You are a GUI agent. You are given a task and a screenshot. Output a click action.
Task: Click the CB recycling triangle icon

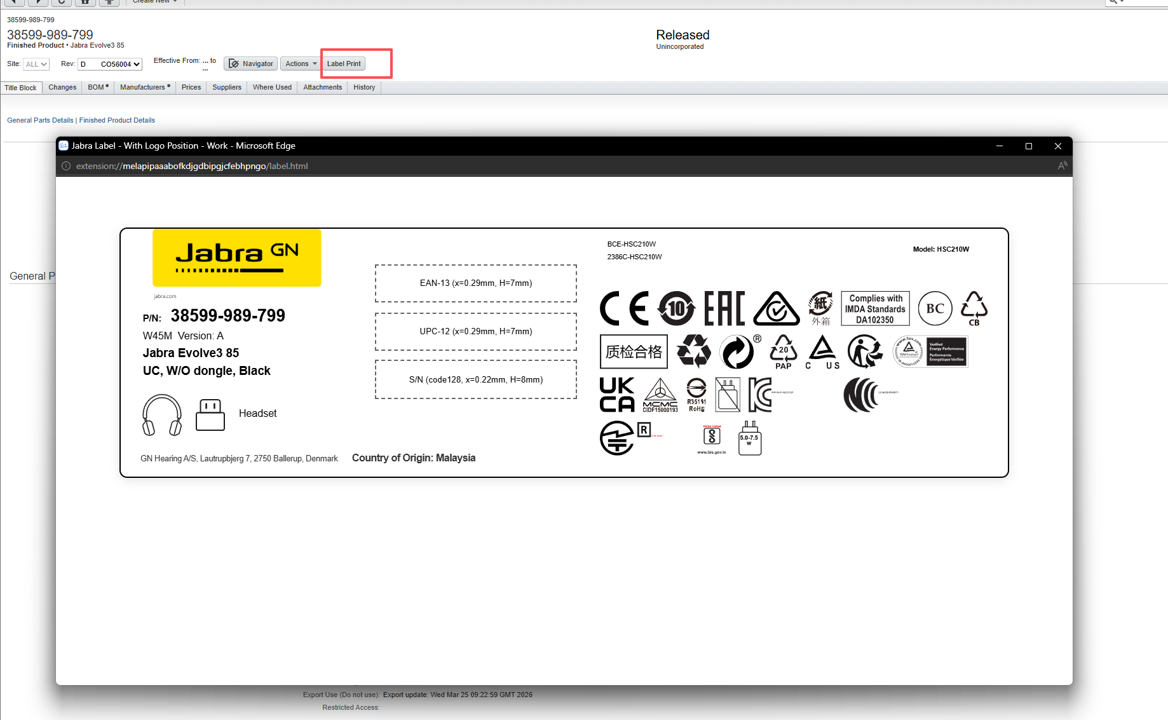click(x=974, y=308)
